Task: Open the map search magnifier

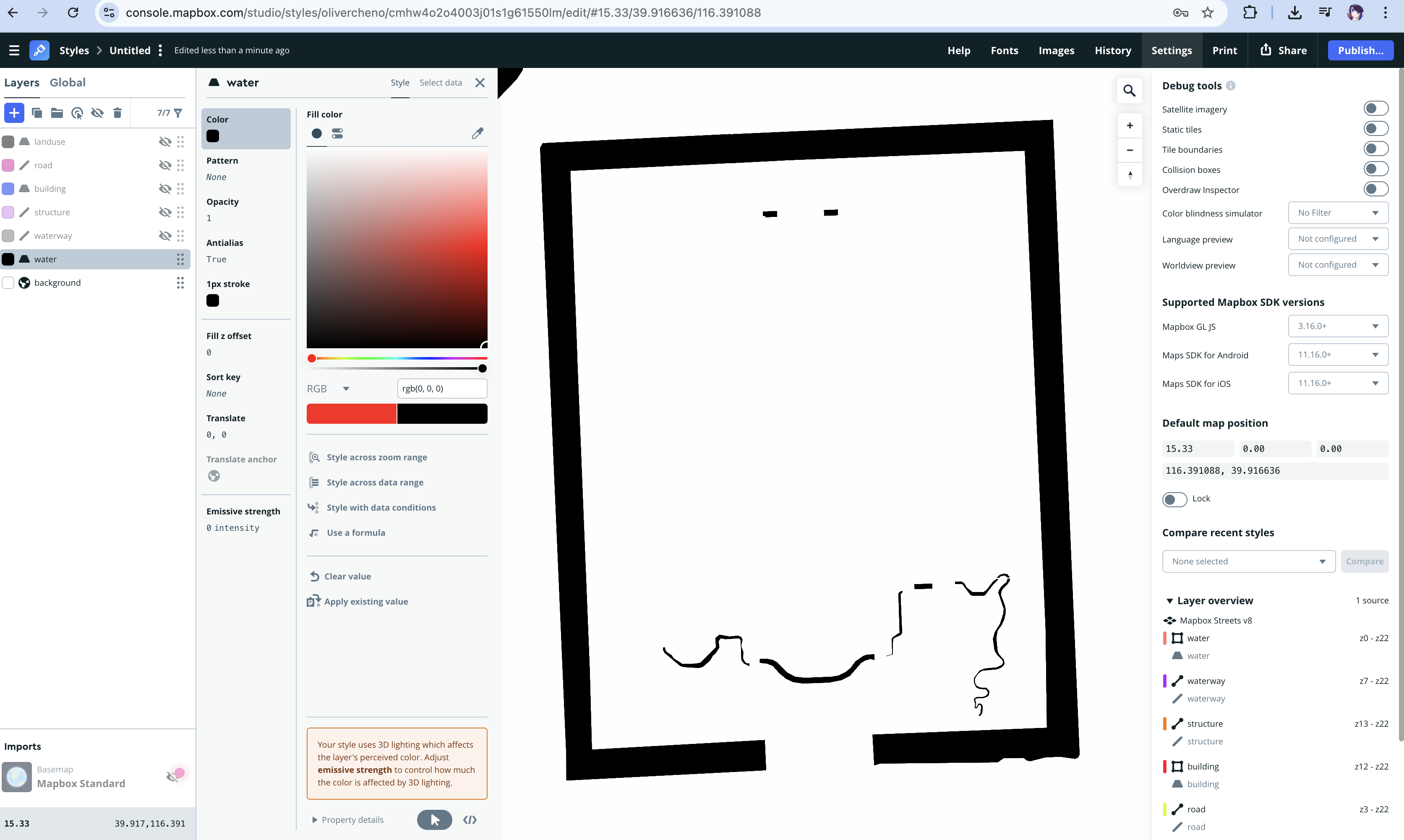Action: pyautogui.click(x=1129, y=91)
